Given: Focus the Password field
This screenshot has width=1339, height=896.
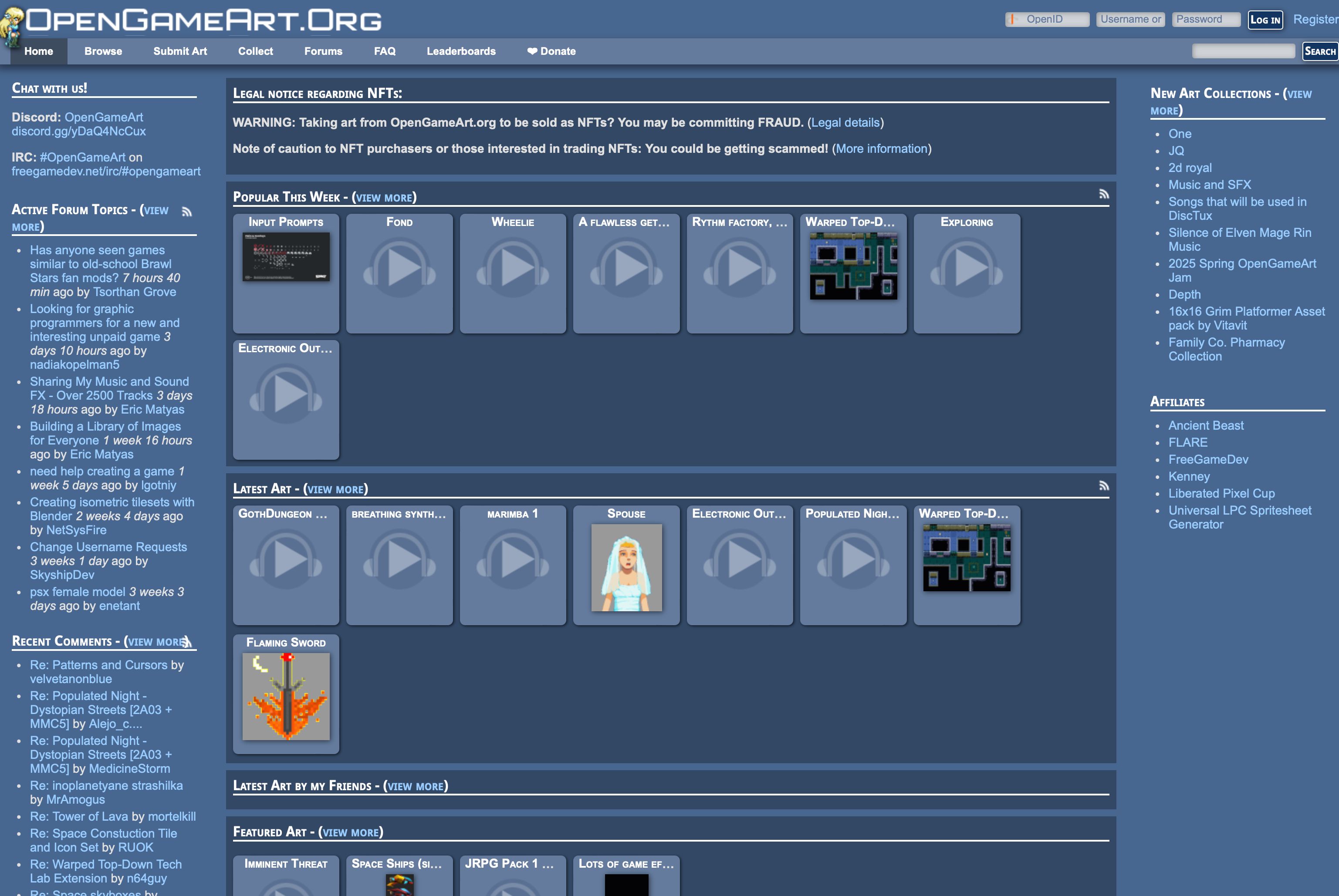Looking at the screenshot, I should tap(1205, 20).
